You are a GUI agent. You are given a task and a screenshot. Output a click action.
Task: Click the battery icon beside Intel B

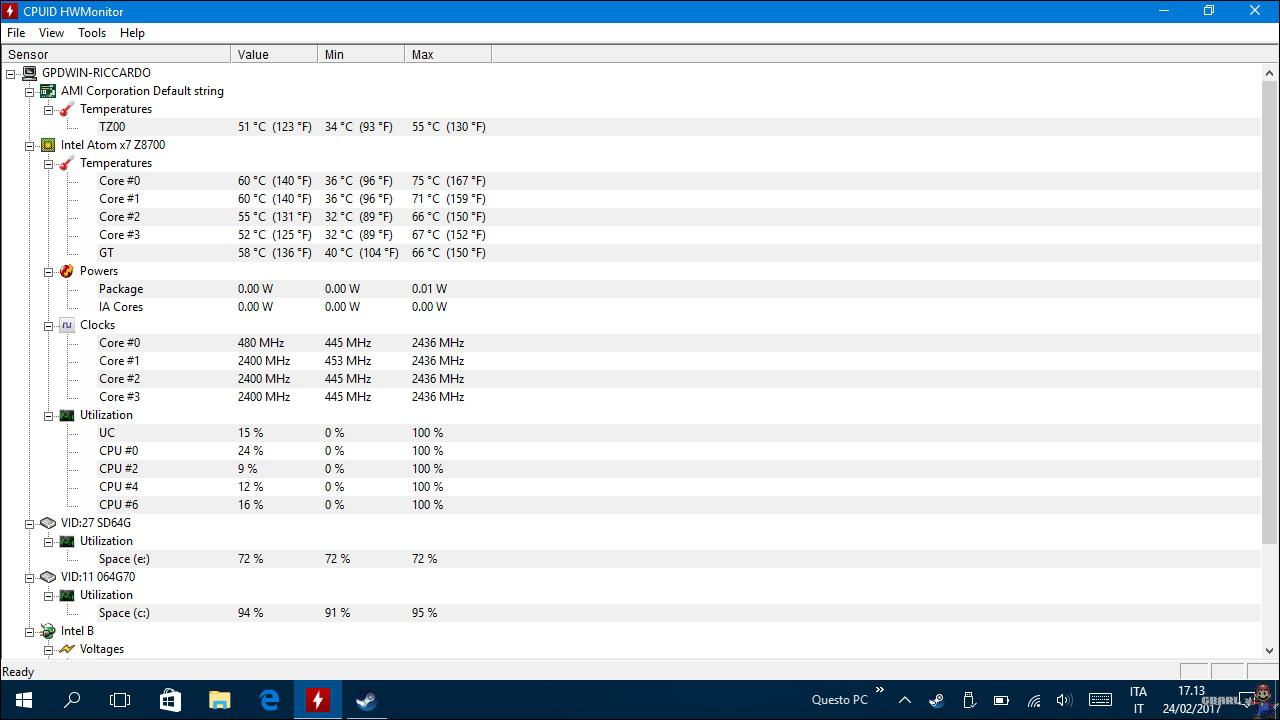[47, 631]
